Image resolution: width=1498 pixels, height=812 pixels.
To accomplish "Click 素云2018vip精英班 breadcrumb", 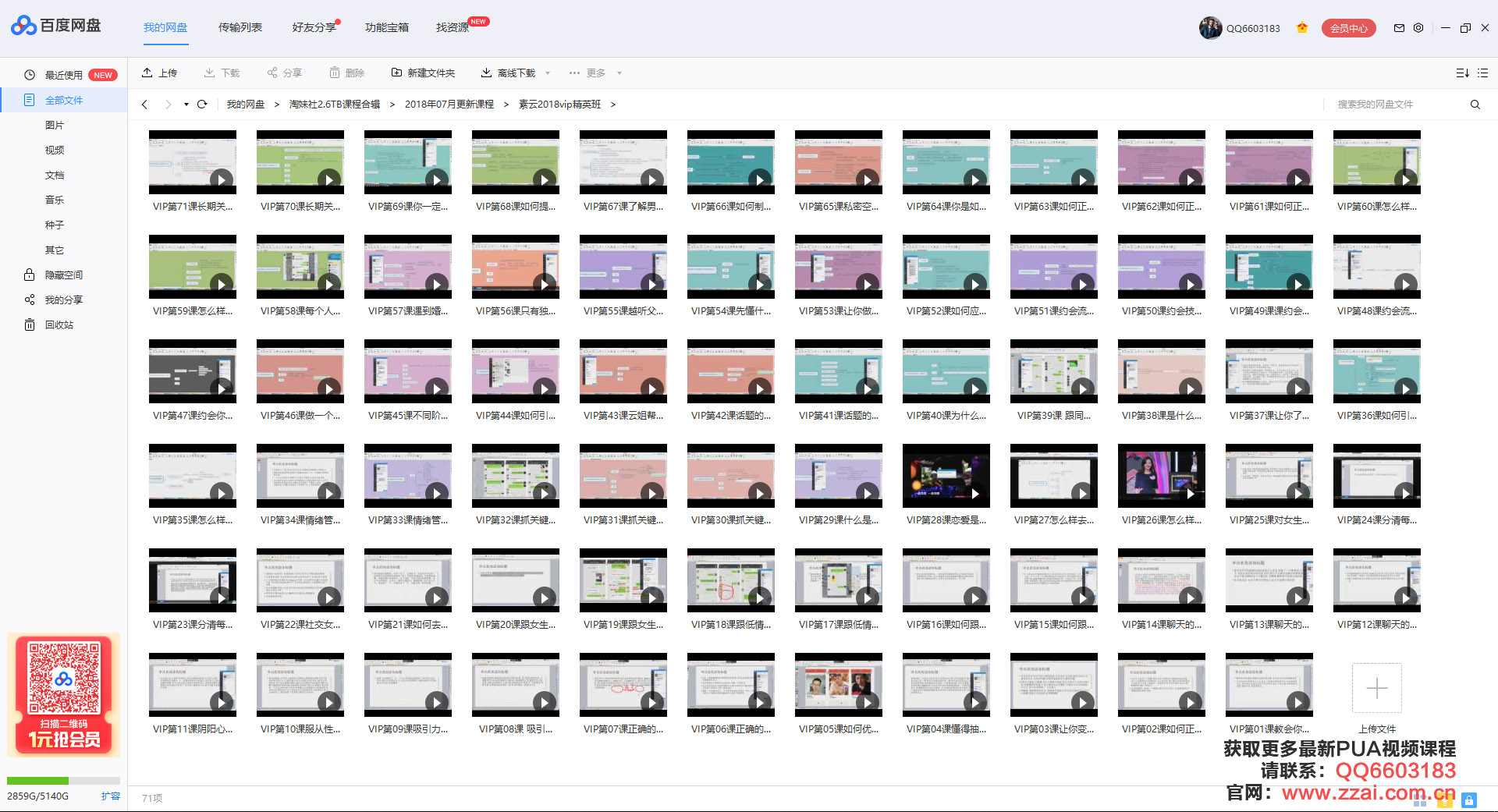I will (x=560, y=104).
